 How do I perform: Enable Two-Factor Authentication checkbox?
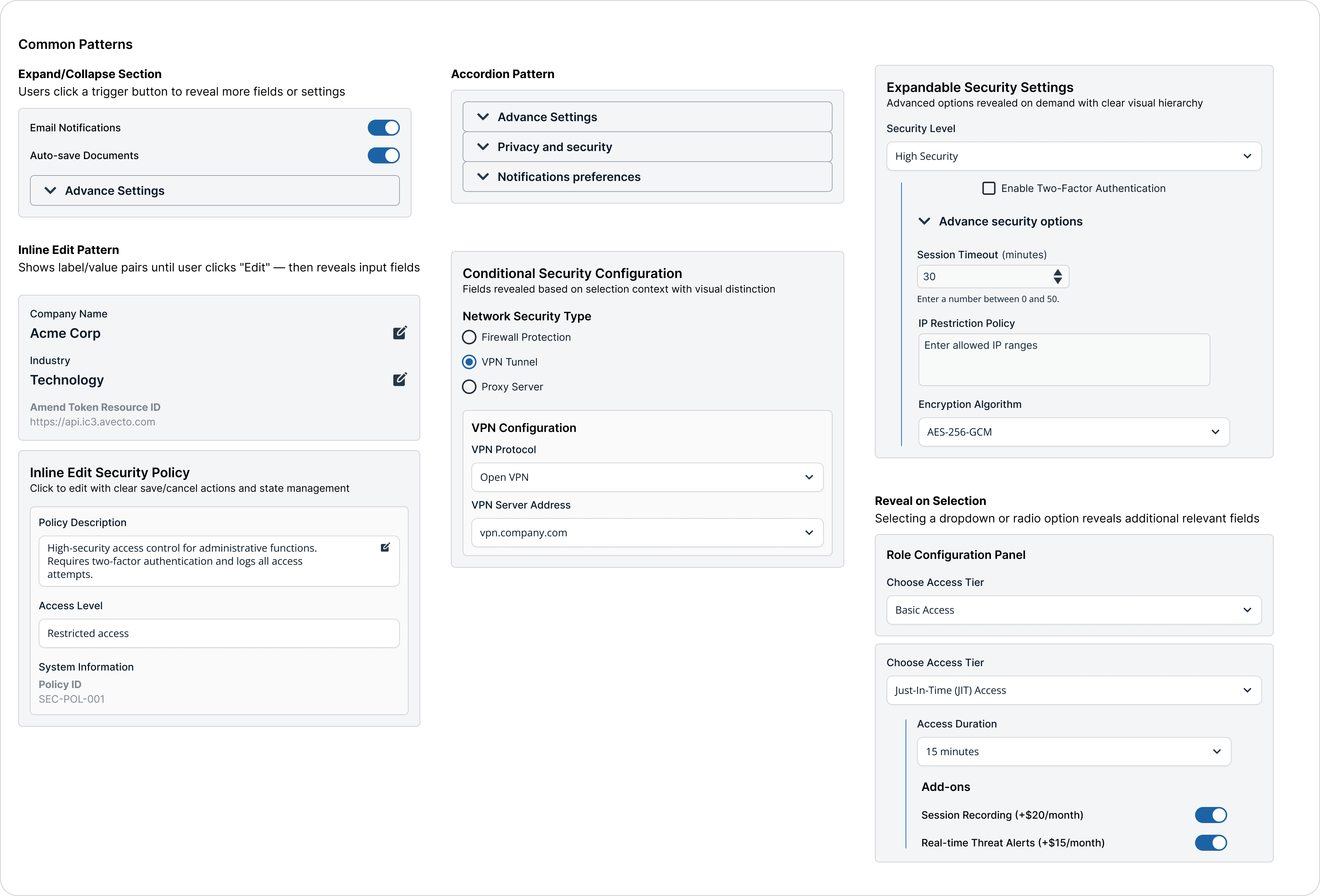(989, 189)
